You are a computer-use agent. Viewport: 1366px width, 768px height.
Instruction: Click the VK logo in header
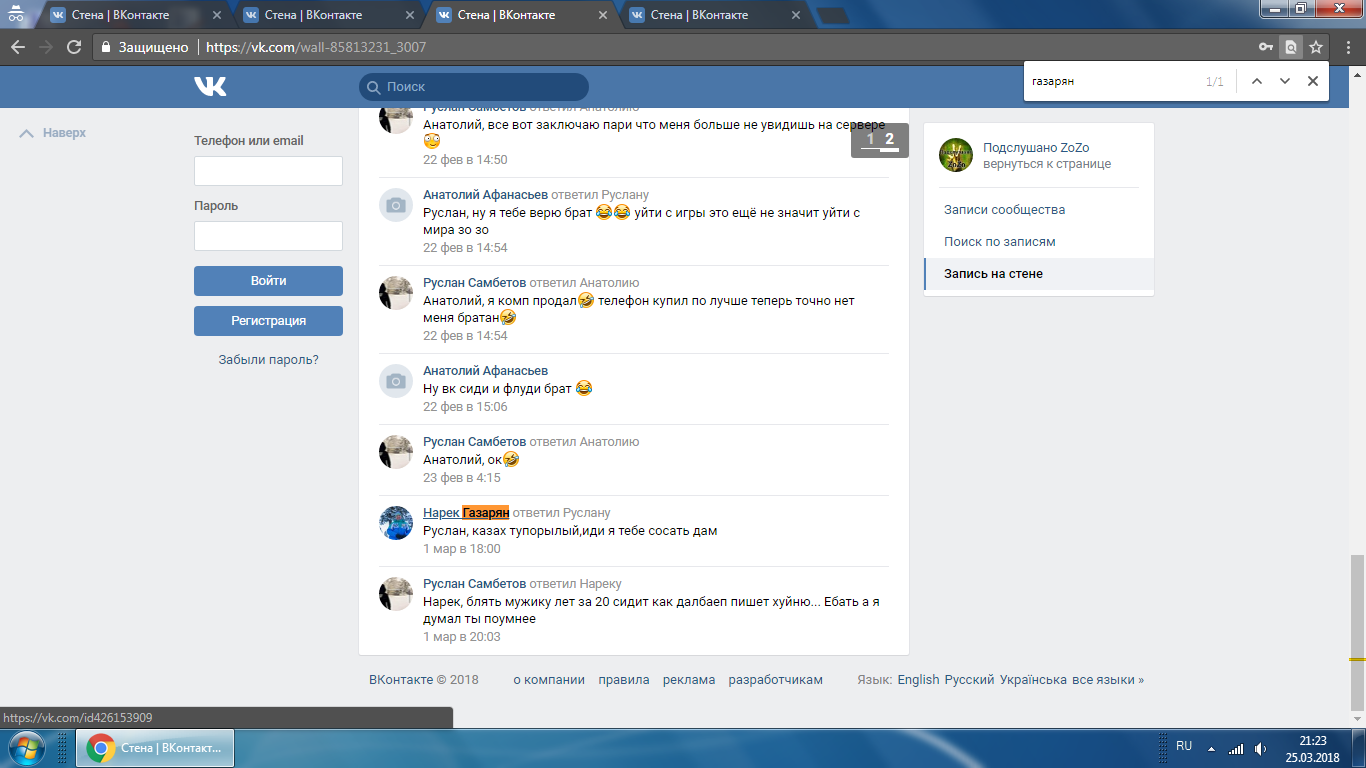(x=211, y=87)
